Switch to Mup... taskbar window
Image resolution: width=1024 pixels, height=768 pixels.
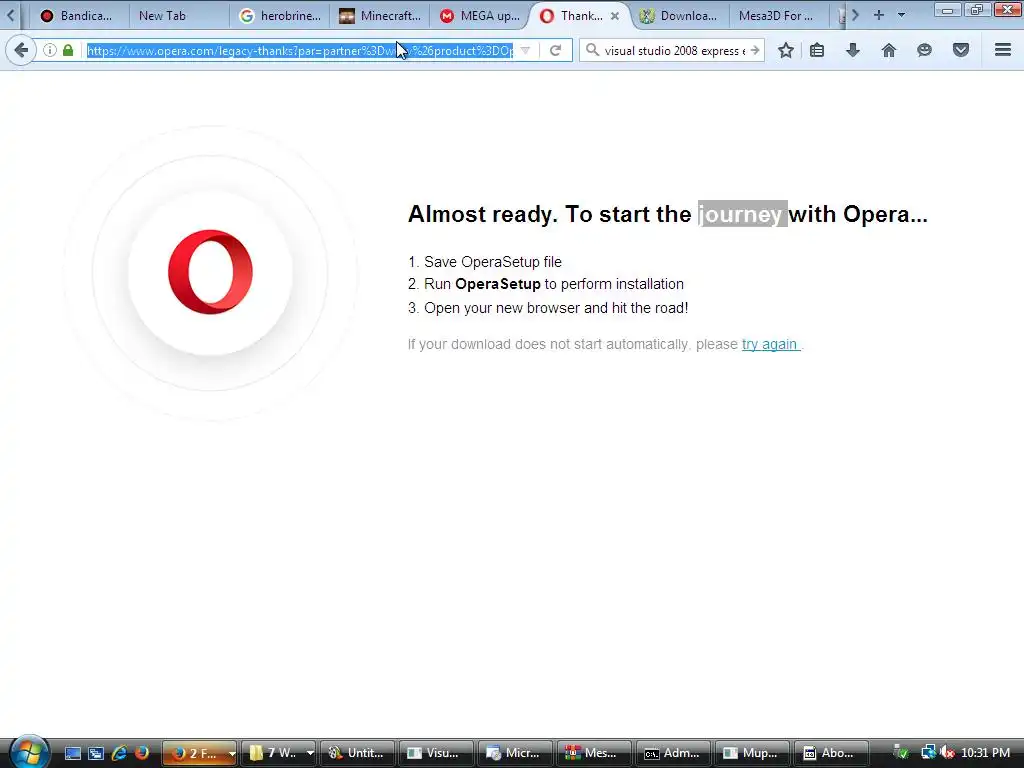pyautogui.click(x=753, y=753)
